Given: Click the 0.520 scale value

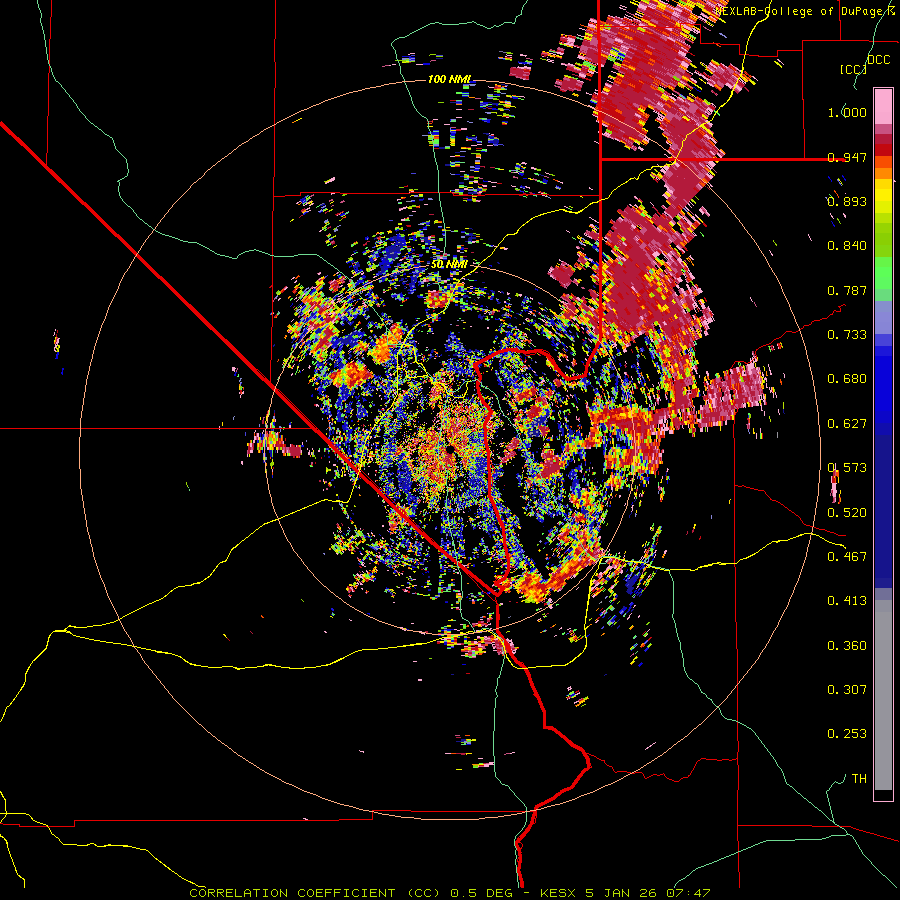Looking at the screenshot, I should pyautogui.click(x=847, y=513).
